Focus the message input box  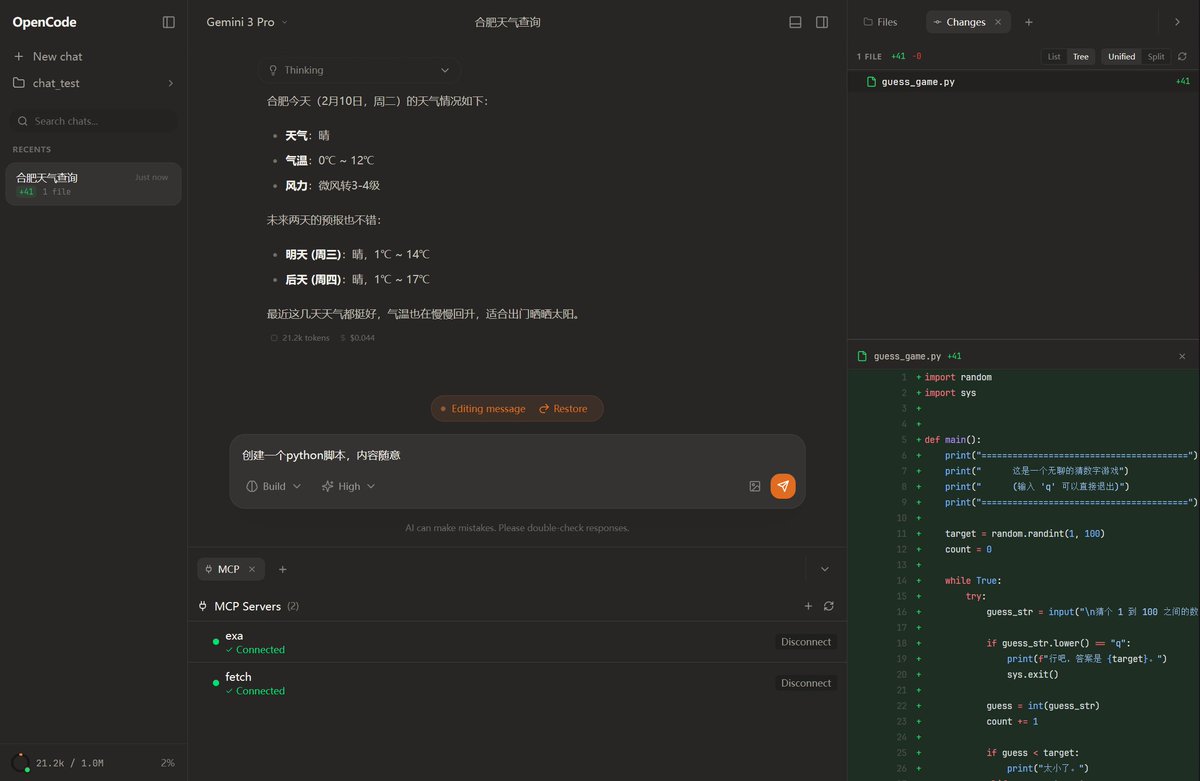pyautogui.click(x=517, y=455)
